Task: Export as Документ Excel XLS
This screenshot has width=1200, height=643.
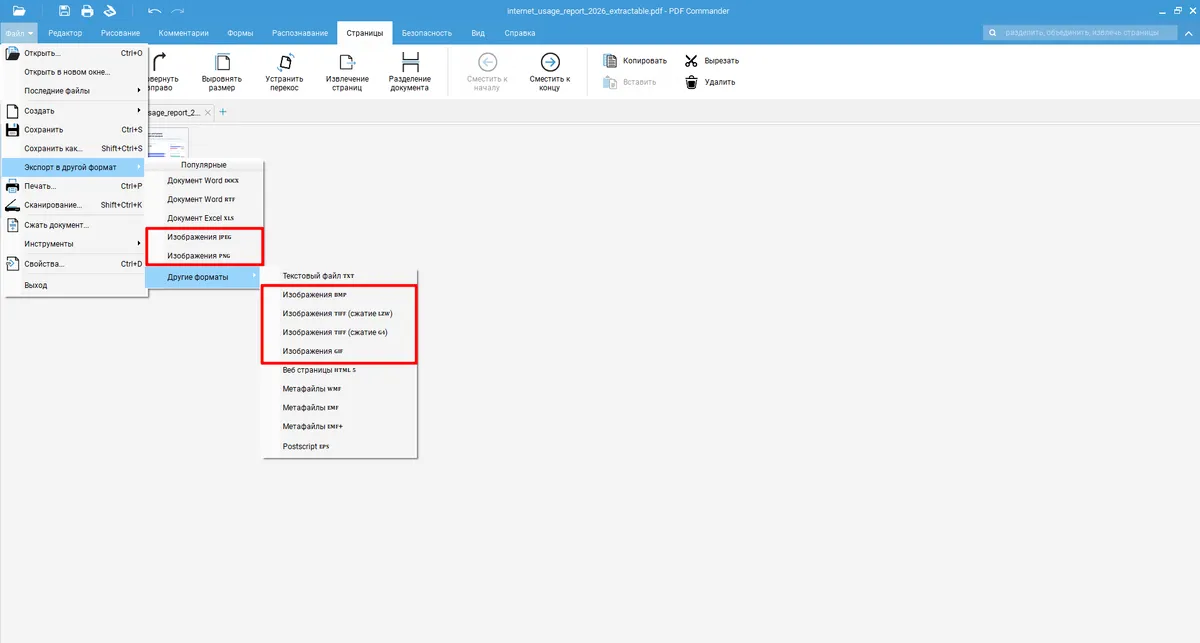Action: [x=204, y=218]
